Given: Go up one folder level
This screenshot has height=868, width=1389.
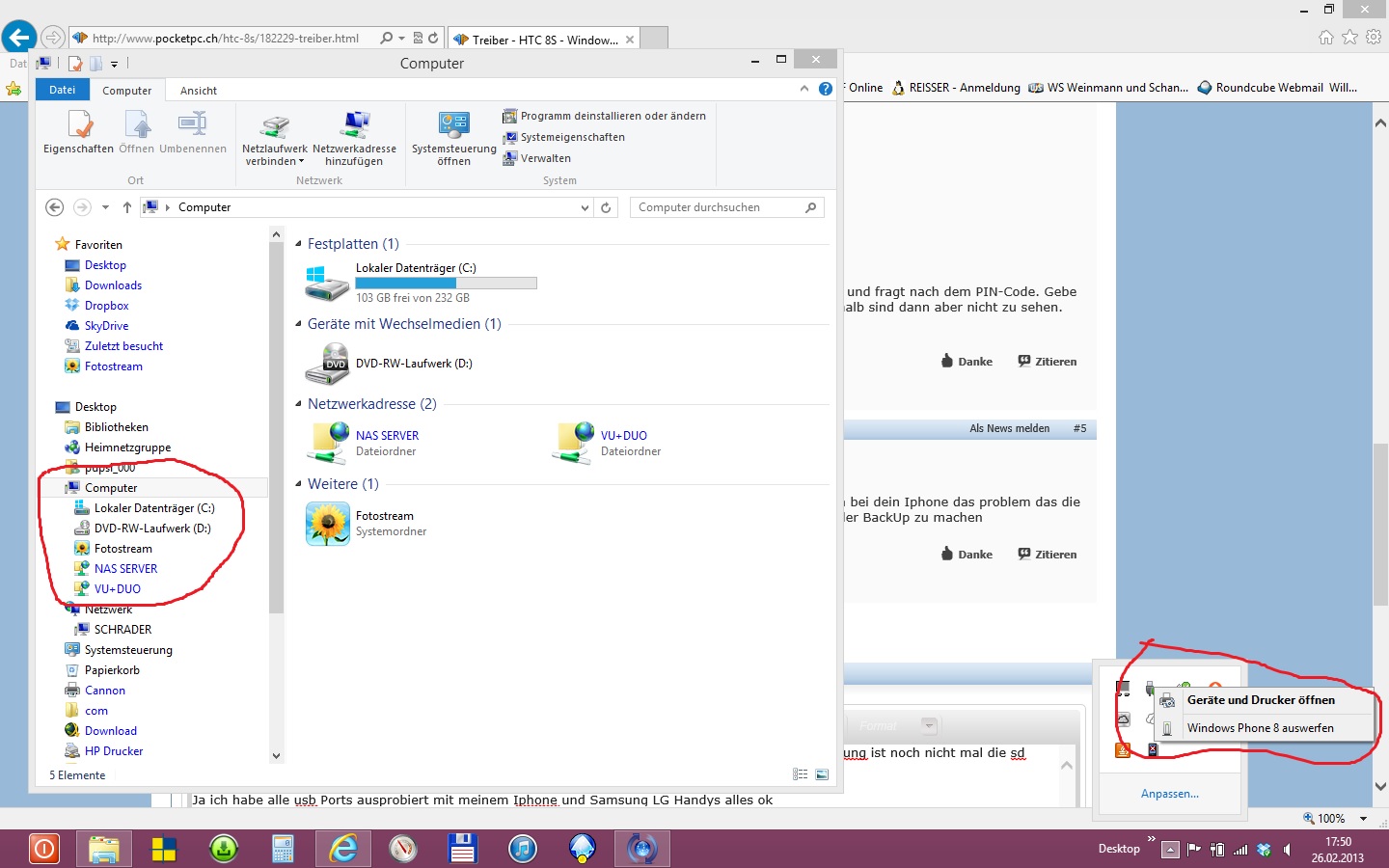Looking at the screenshot, I should [x=127, y=207].
